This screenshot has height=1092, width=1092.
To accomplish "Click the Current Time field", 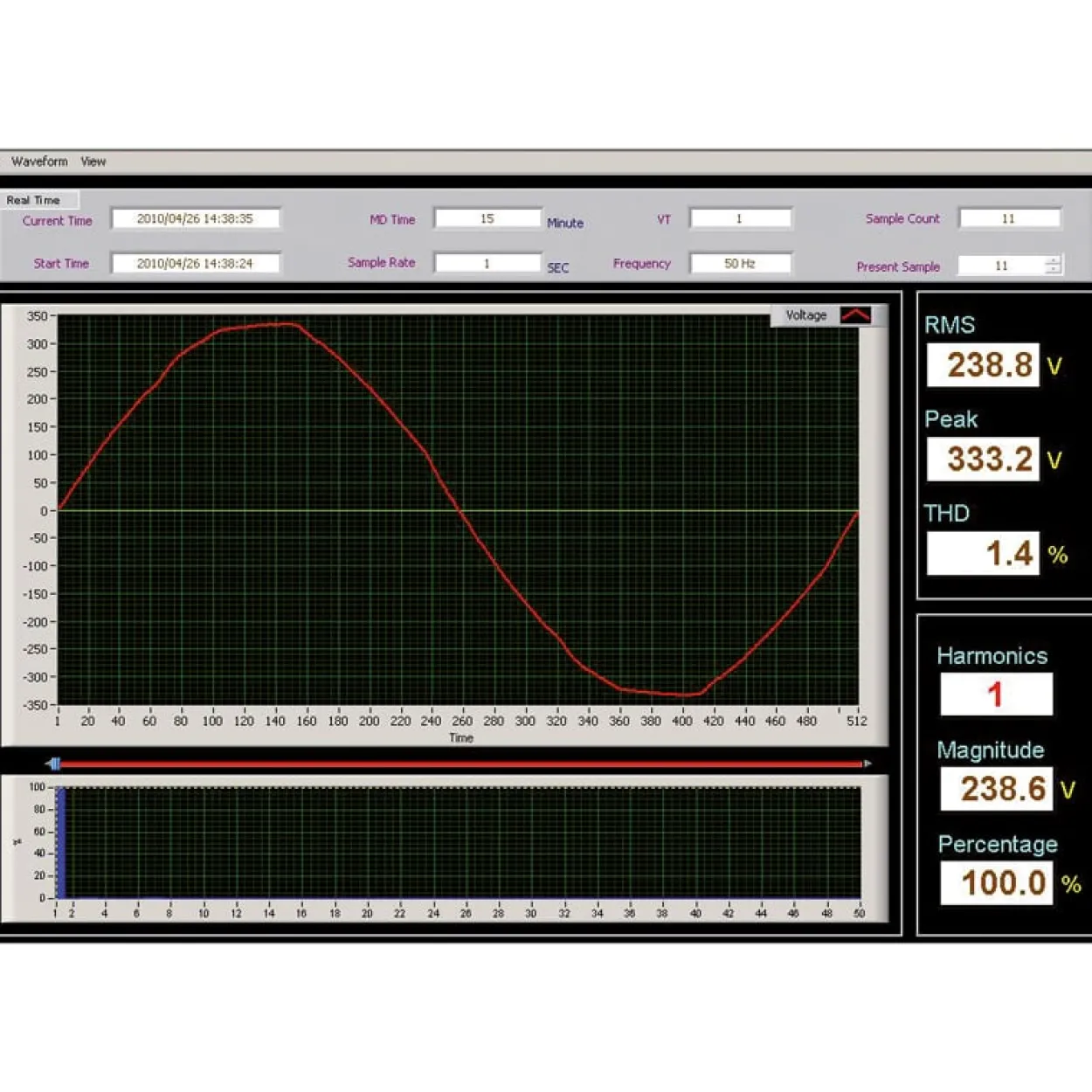I will 195,218.
